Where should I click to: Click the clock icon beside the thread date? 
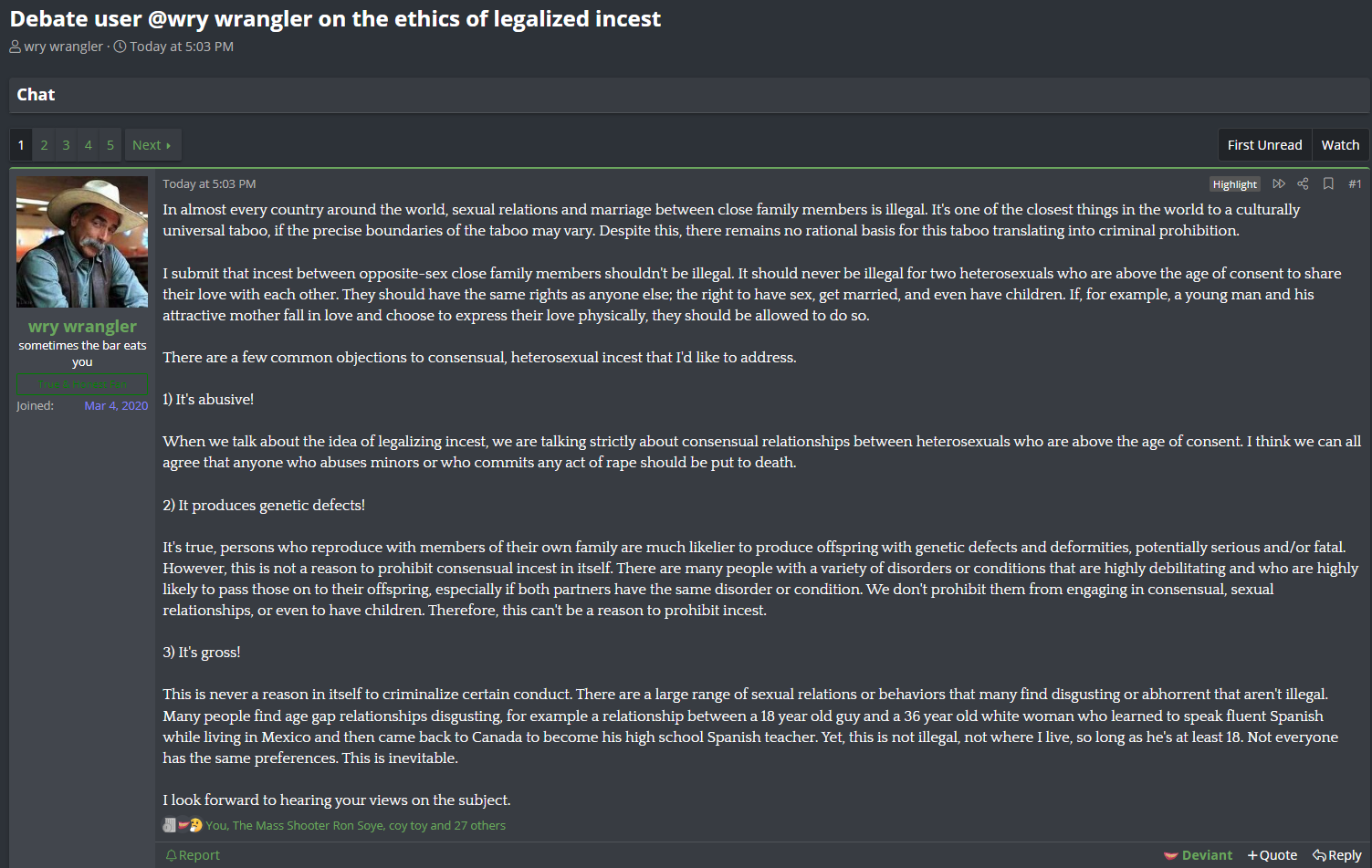120,47
